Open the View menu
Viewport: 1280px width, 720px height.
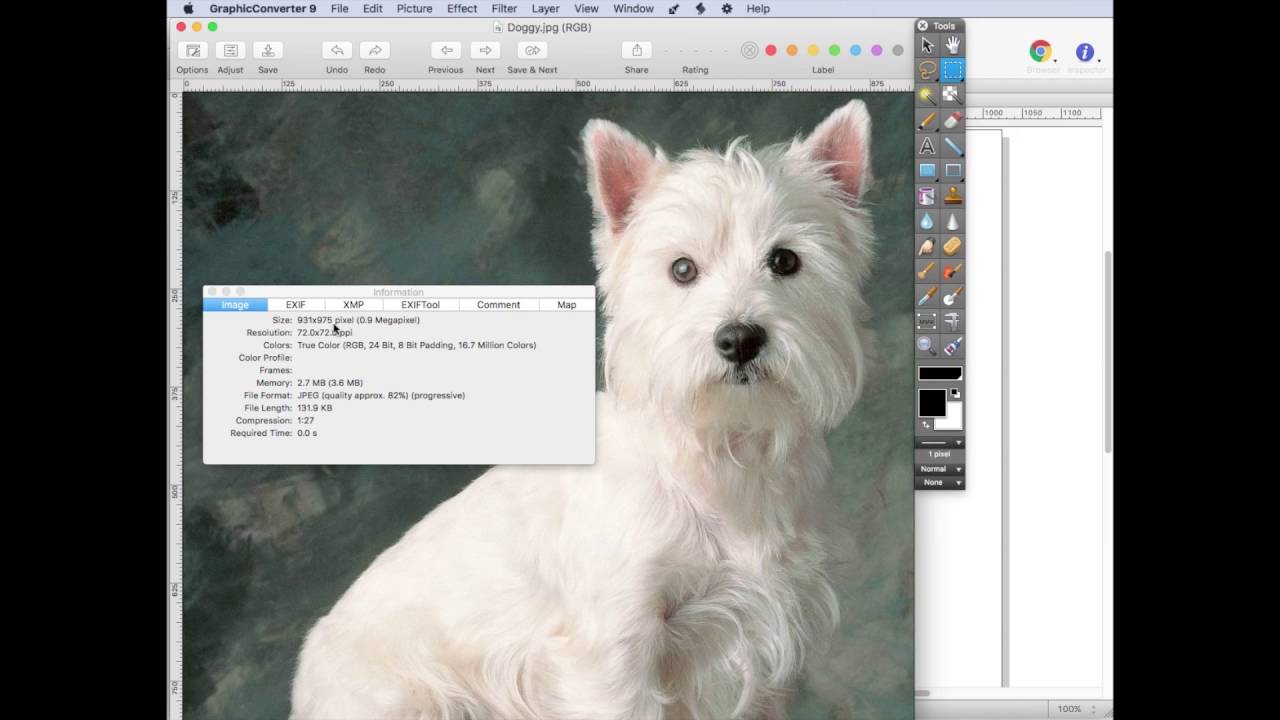pos(587,8)
